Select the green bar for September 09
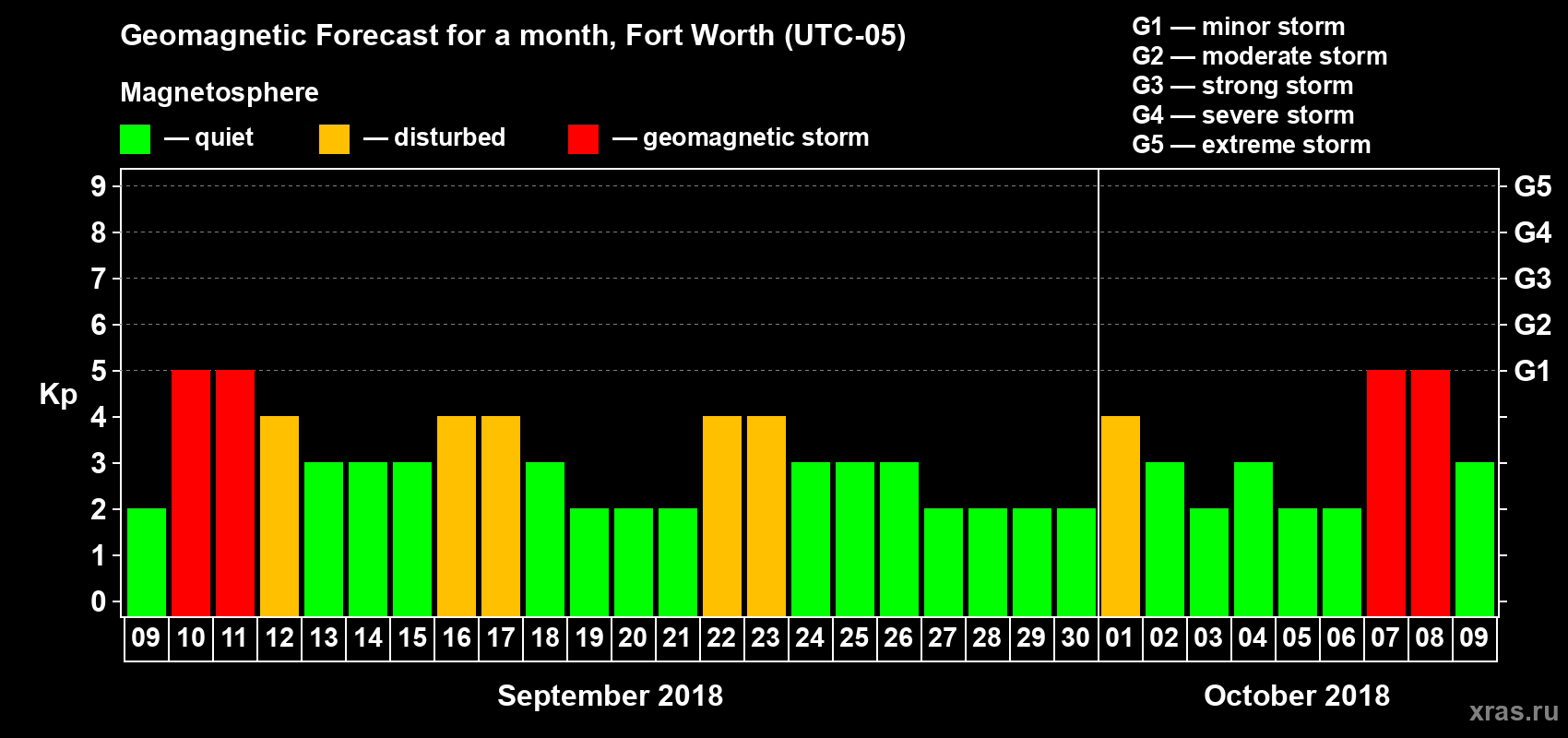 (x=147, y=562)
